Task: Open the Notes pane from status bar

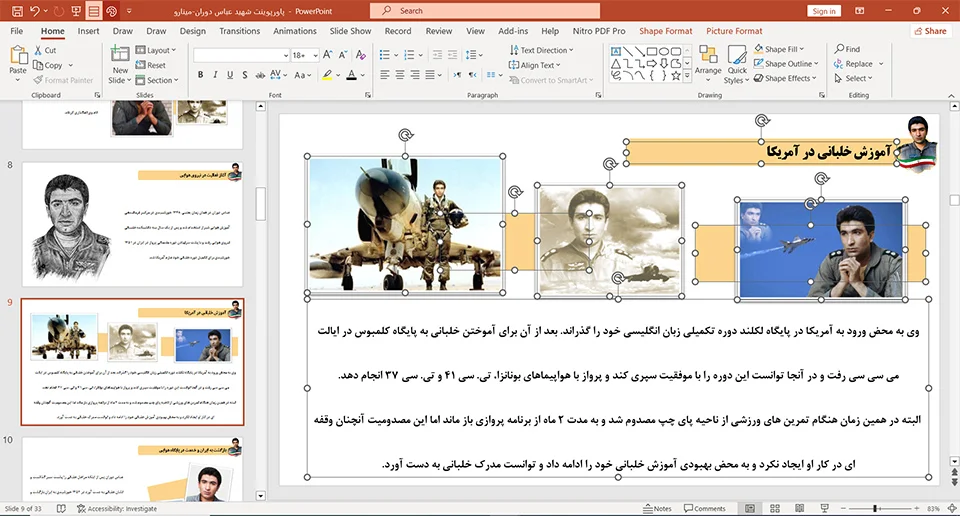Action: coord(657,508)
